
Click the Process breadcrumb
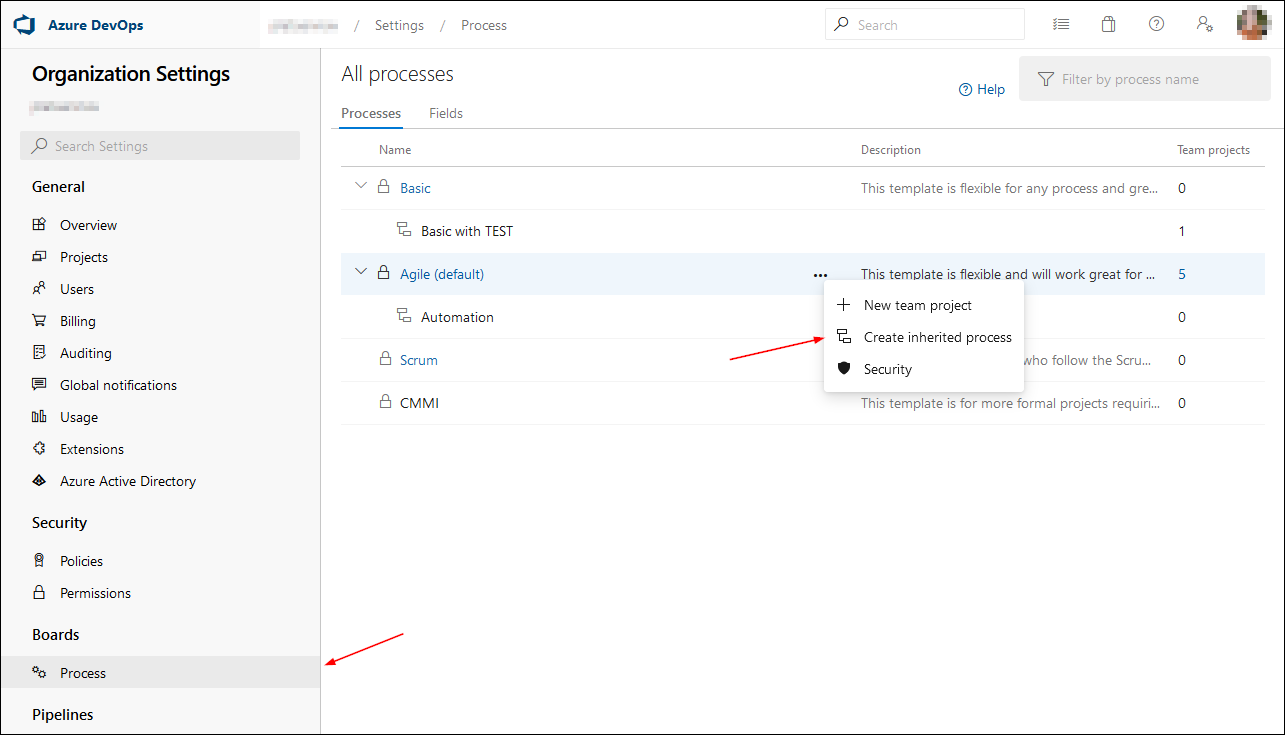[x=484, y=25]
